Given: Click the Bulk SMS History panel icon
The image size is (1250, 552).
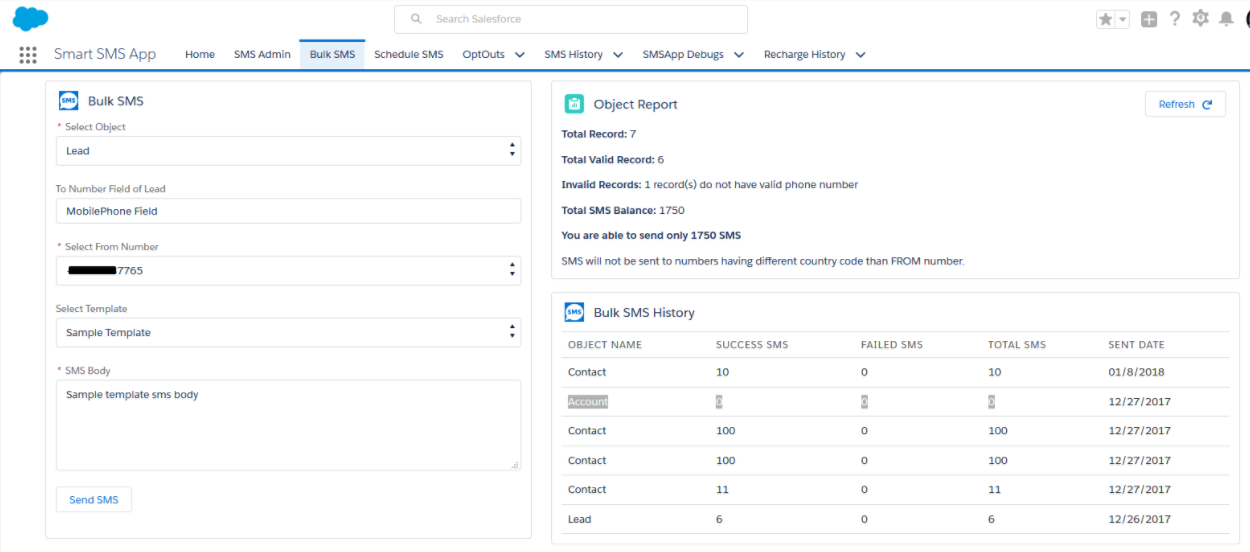Looking at the screenshot, I should 574,312.
